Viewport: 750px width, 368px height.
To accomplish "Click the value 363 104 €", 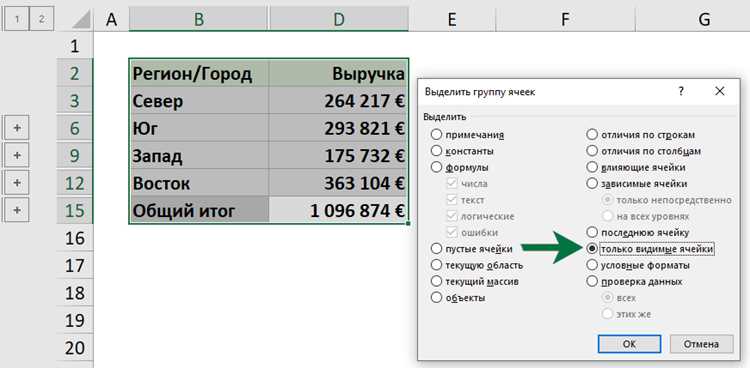I will point(339,183).
